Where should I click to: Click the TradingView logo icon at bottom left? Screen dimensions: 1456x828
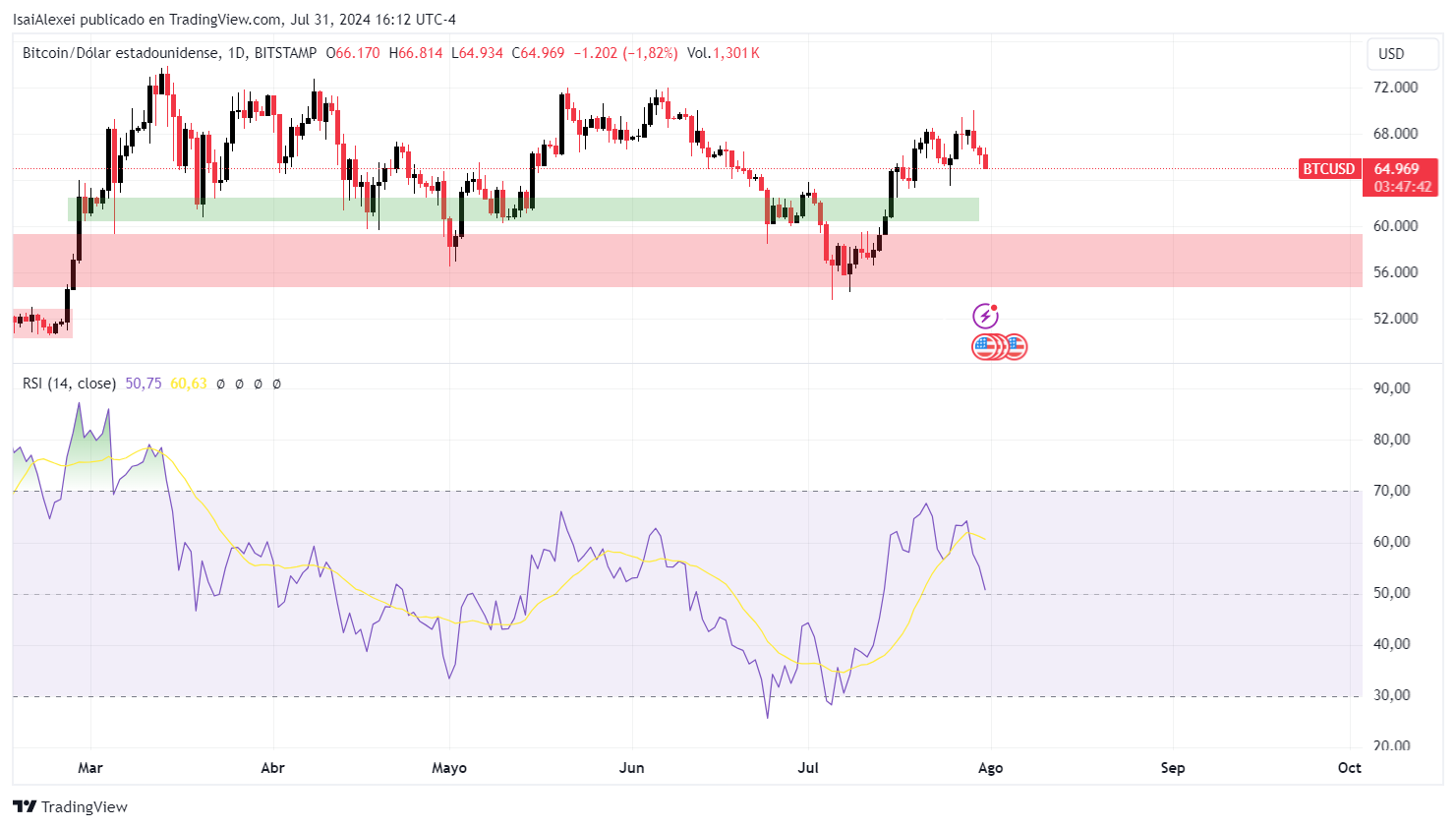(x=25, y=806)
